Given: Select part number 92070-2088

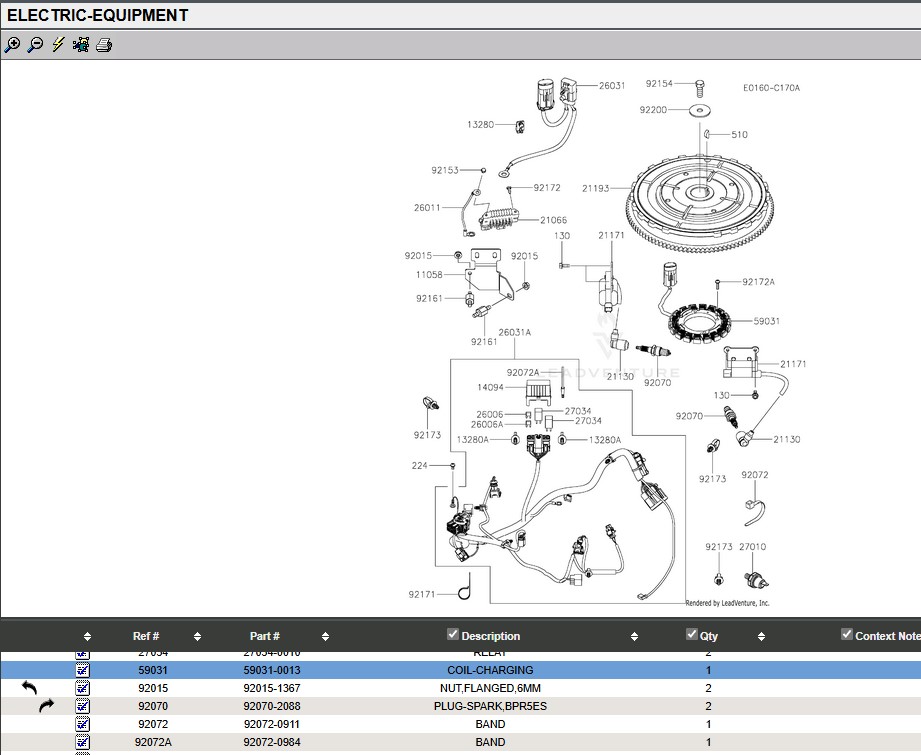Looking at the screenshot, I should coord(271,706).
